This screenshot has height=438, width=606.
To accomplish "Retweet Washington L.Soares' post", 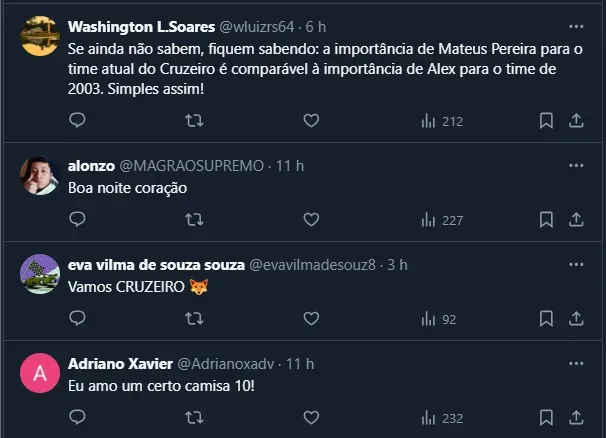I will 195,120.
